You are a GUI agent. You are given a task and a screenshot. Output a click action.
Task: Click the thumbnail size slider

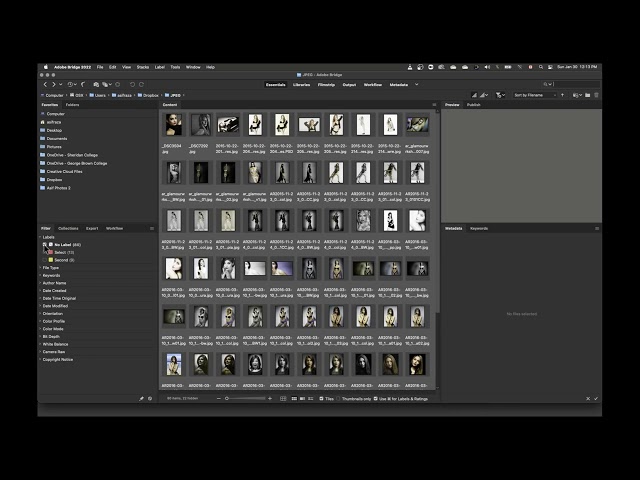[244, 398]
